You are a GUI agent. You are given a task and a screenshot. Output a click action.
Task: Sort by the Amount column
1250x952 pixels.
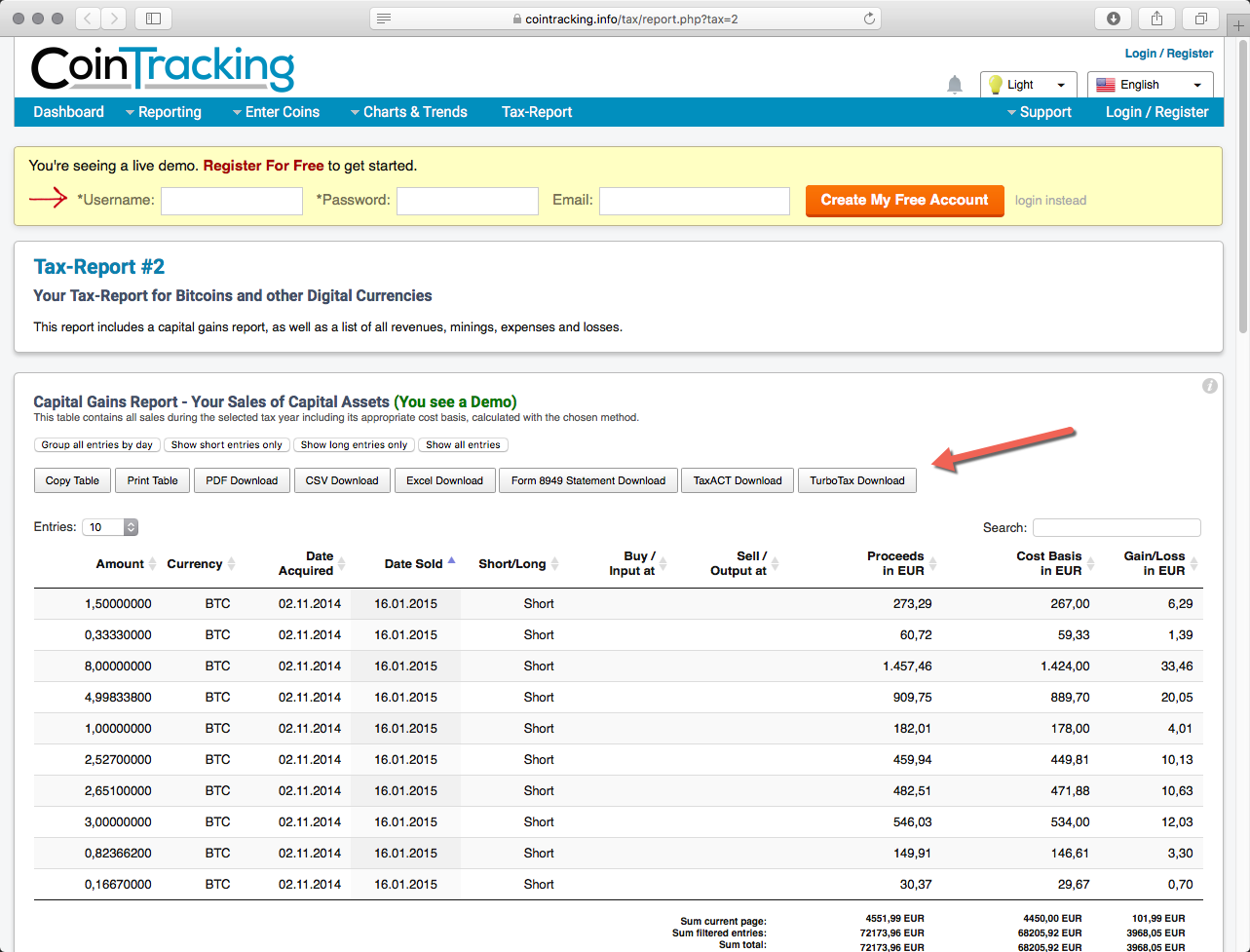[125, 564]
